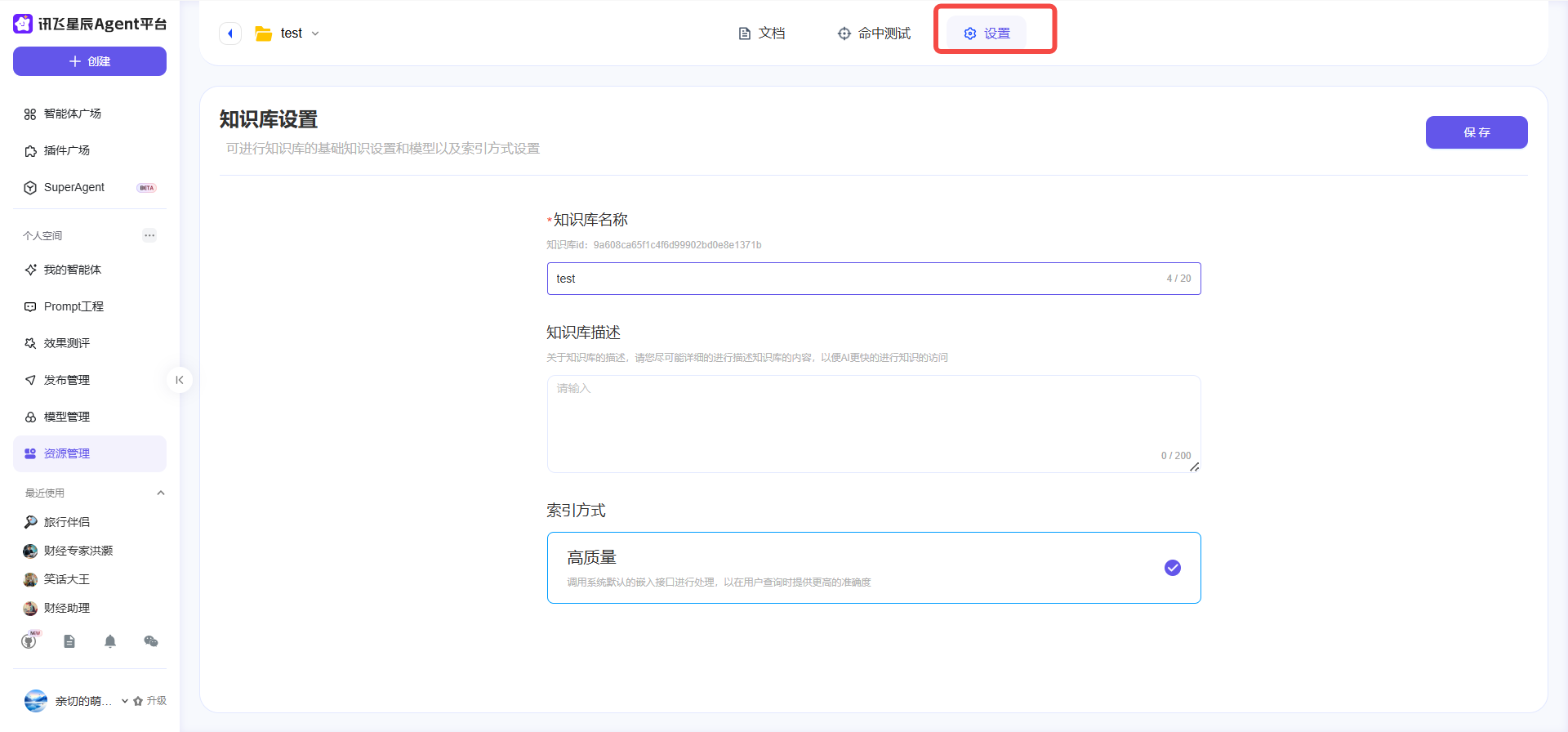Open the documentation file icon in sidebar

[x=69, y=641]
